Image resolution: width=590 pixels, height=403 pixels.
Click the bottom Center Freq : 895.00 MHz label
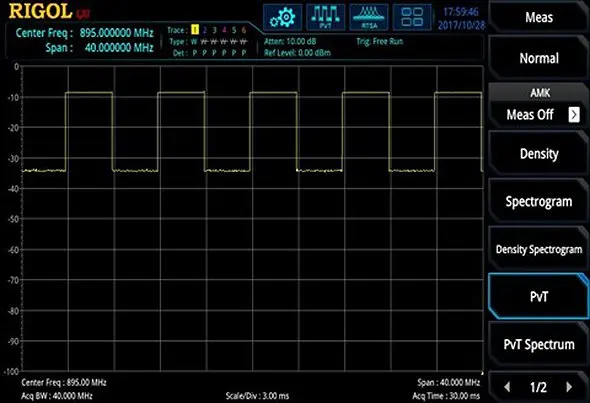64,383
